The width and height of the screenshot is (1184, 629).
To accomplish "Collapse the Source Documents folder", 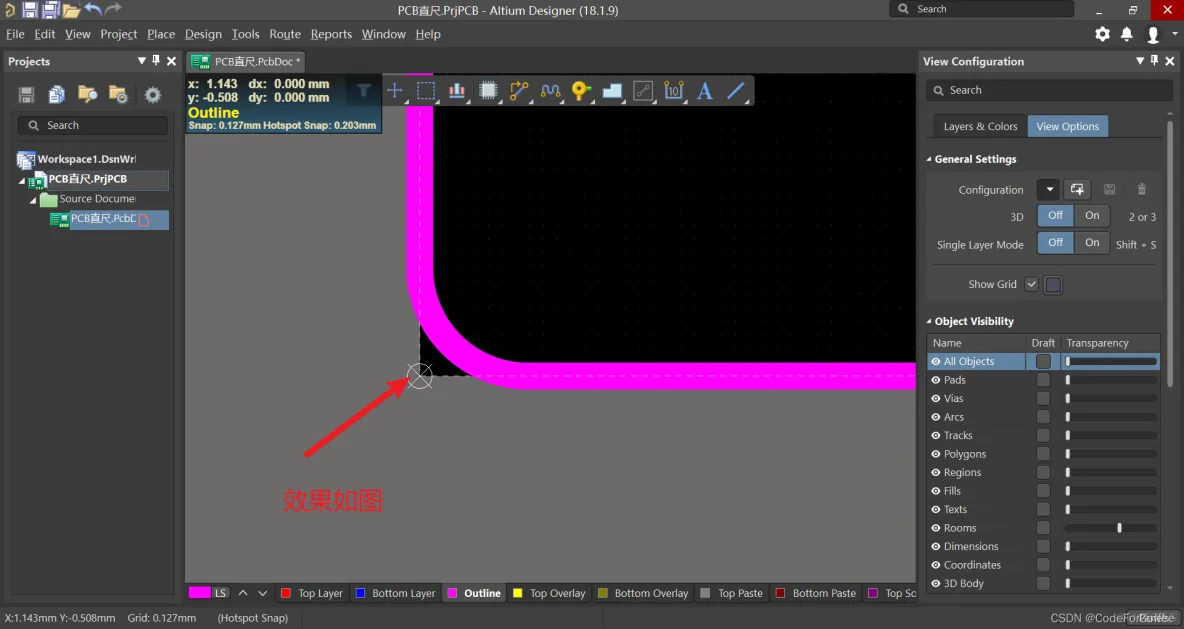I will [x=33, y=200].
